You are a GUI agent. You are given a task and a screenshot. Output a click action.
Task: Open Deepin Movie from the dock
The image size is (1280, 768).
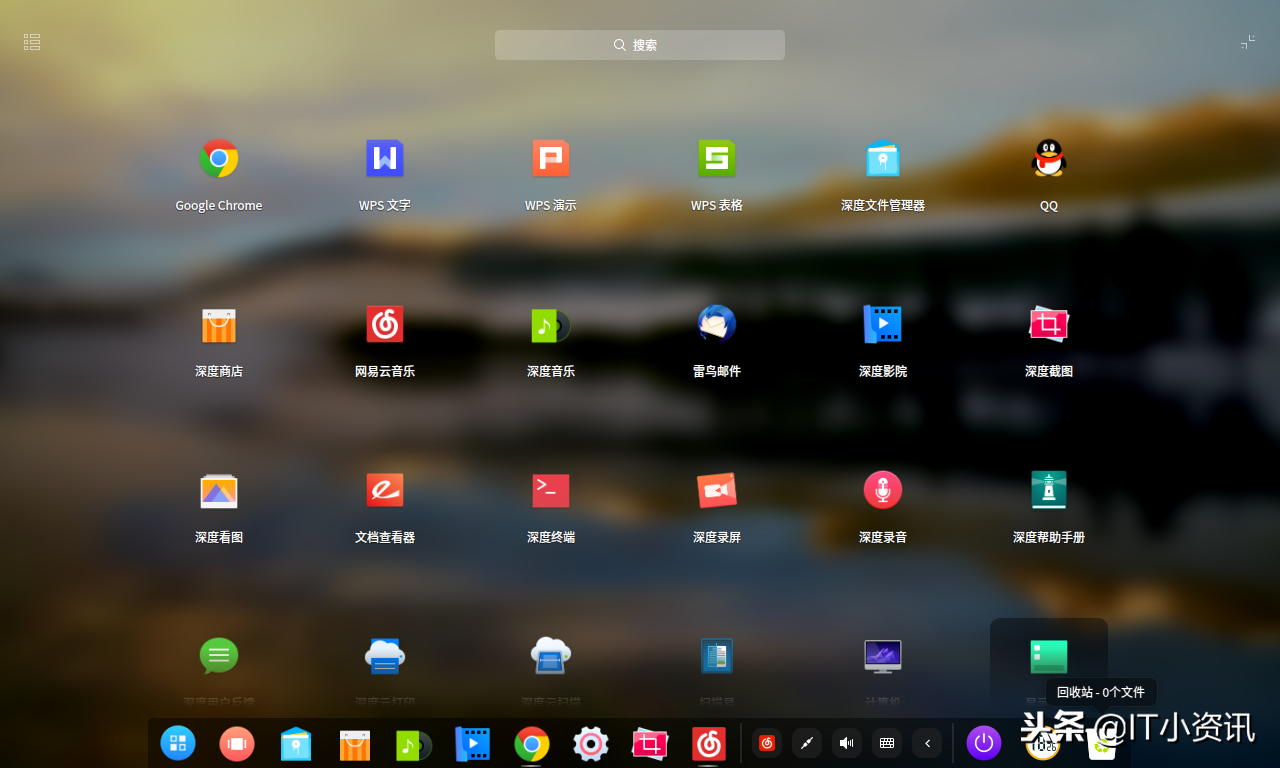(473, 744)
